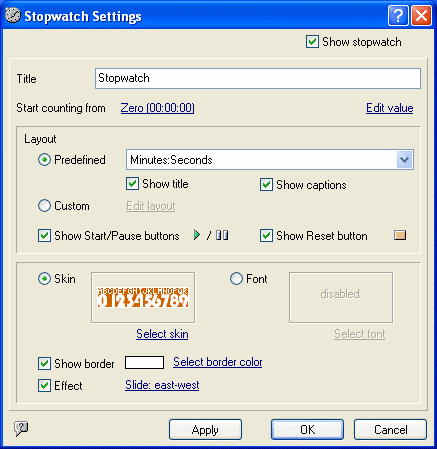Click the help speech bubble icon
Viewport: 437px width, 449px height.
coord(21,429)
